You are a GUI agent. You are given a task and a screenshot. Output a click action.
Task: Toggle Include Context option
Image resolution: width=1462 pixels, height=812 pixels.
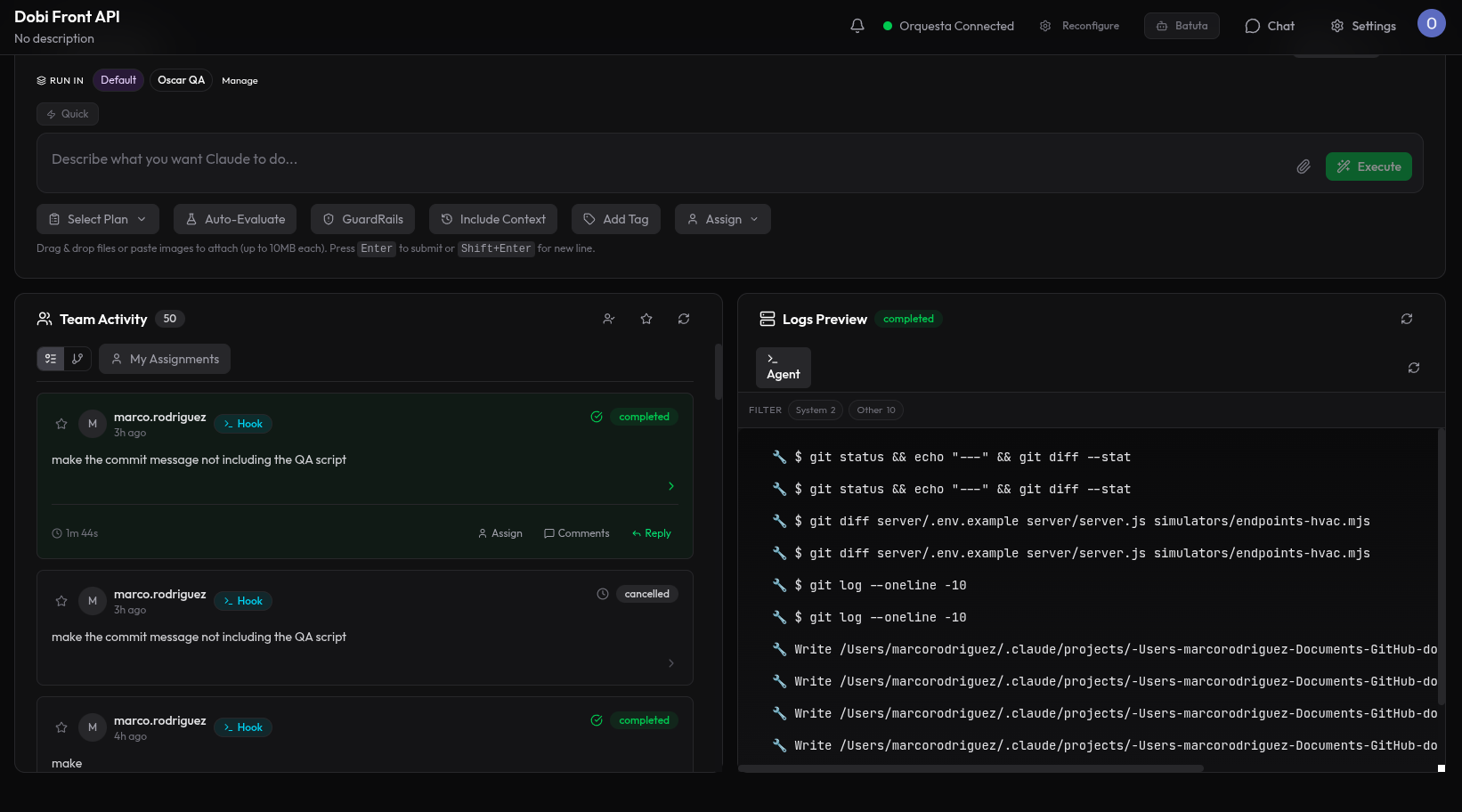click(493, 219)
